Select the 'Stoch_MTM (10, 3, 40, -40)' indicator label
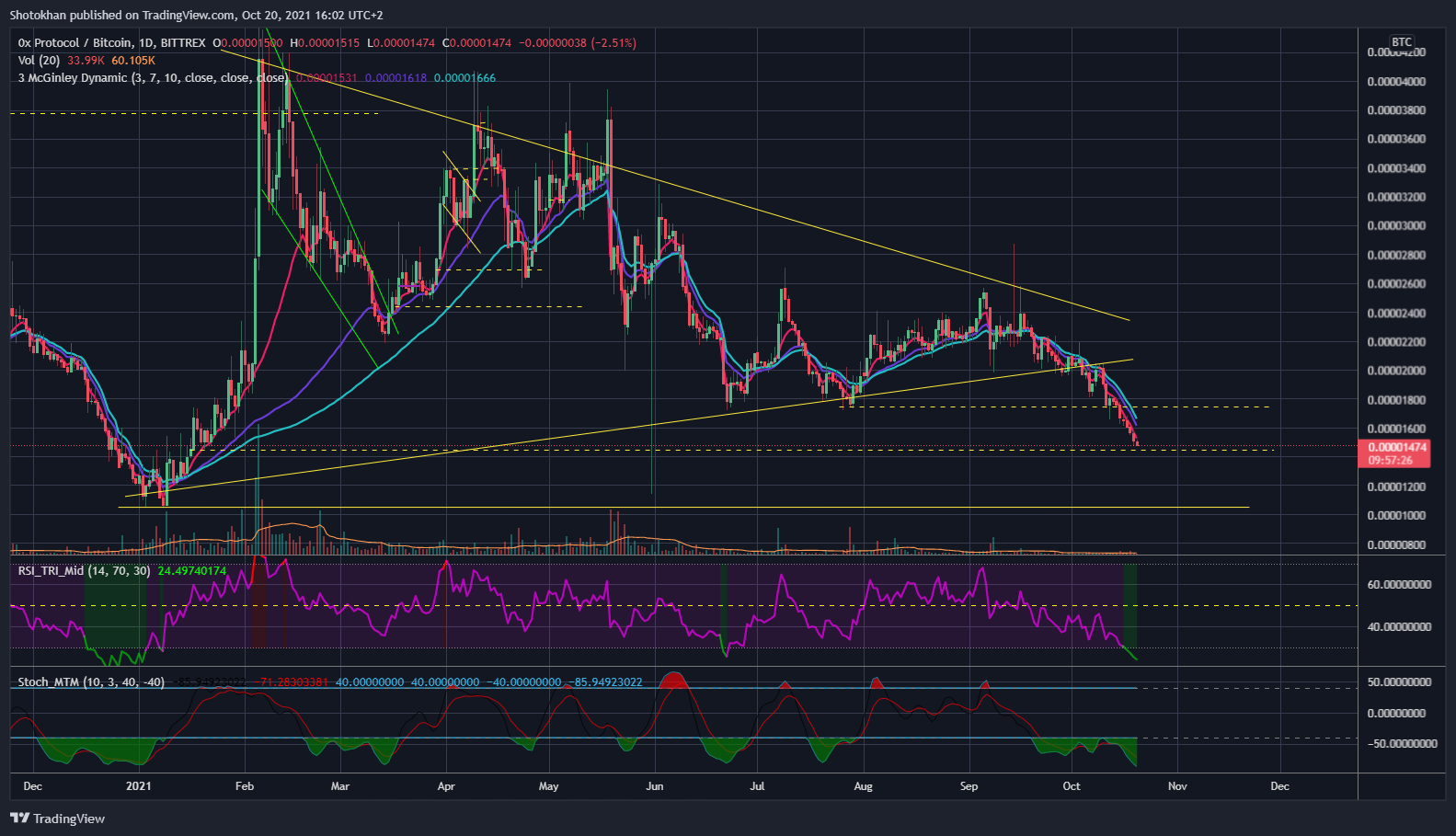 tap(91, 682)
